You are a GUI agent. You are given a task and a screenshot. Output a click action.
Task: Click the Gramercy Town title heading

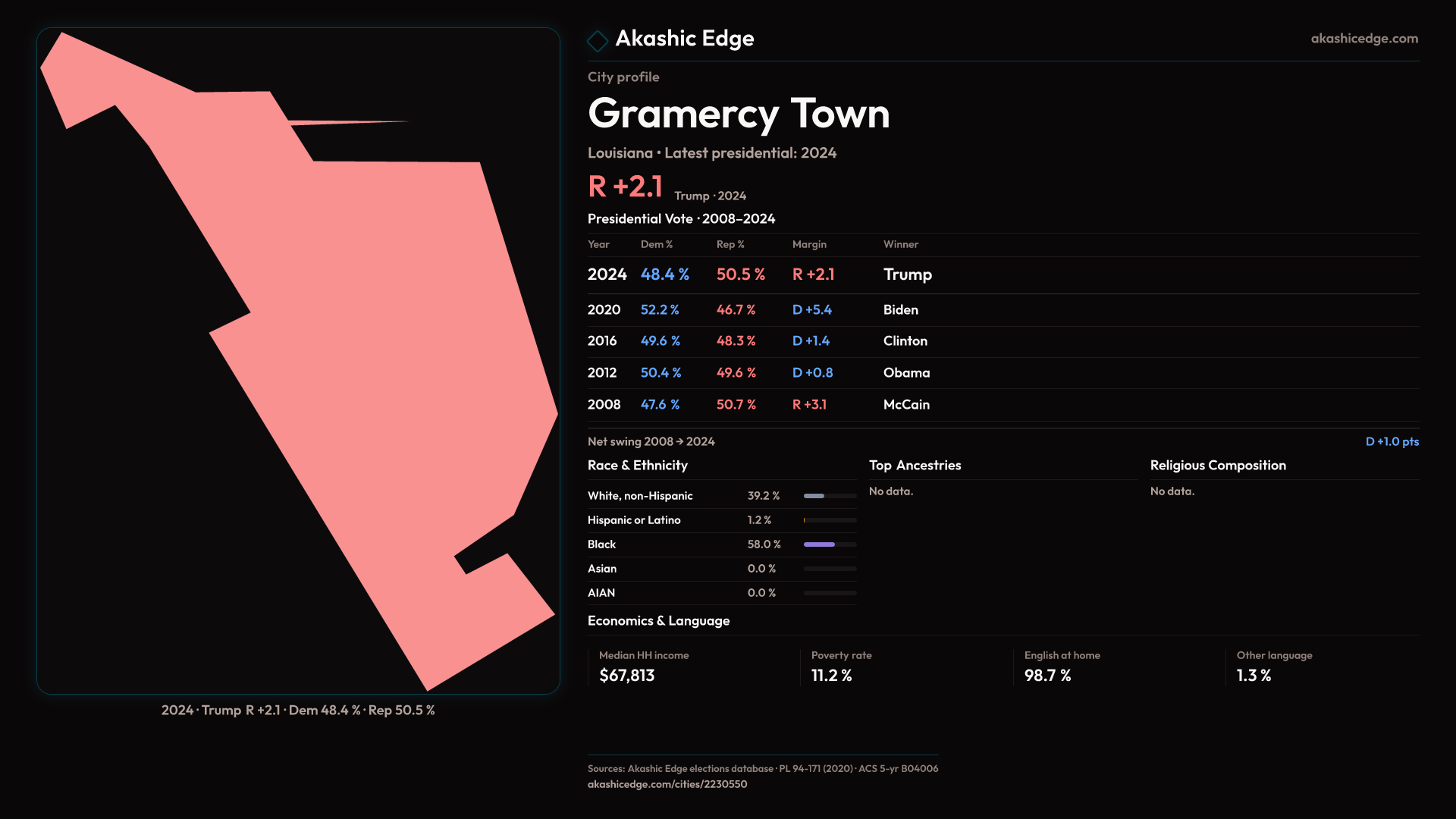[x=738, y=114]
